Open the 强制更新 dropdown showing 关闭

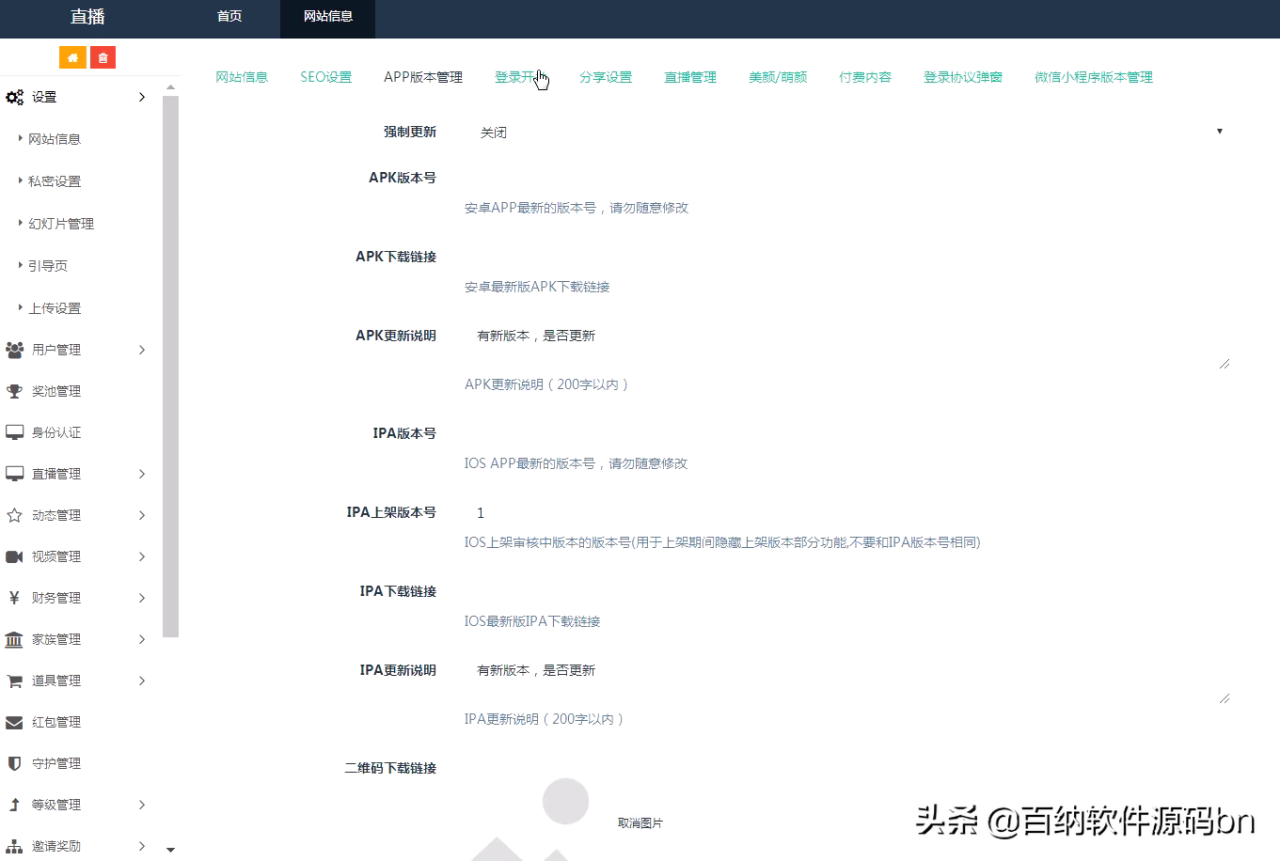coord(847,132)
